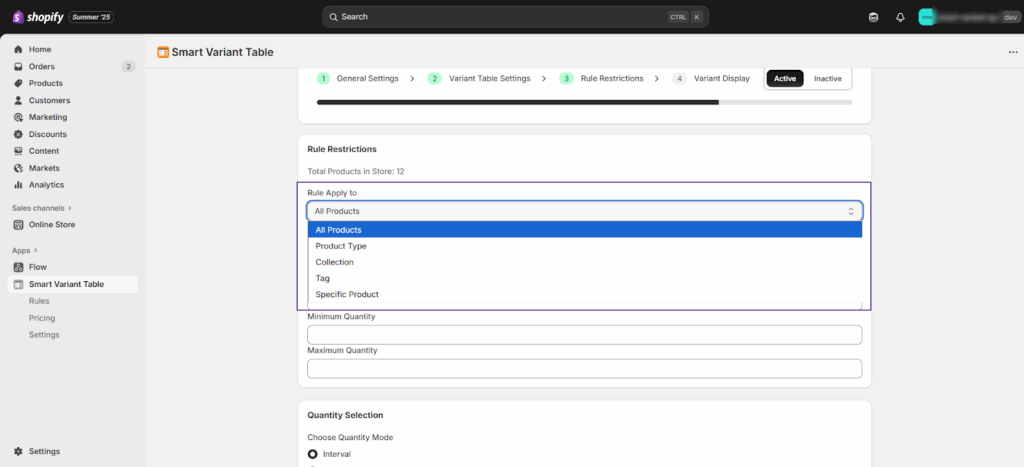Screen dimensions: 1024x467
Task: Click the Home icon in sidebar
Action: click(x=18, y=49)
